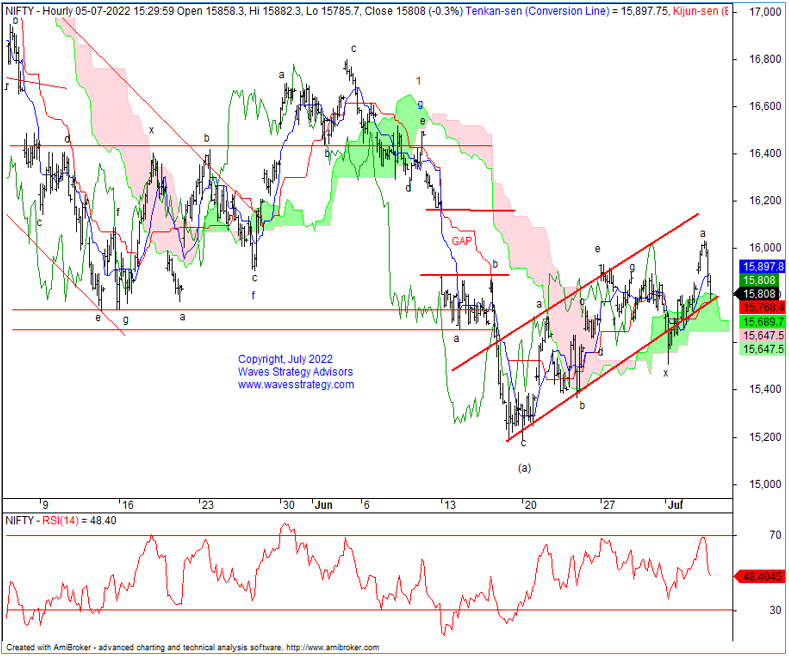
Task: Click the red Kijun-sen legend label
Action: pos(700,11)
